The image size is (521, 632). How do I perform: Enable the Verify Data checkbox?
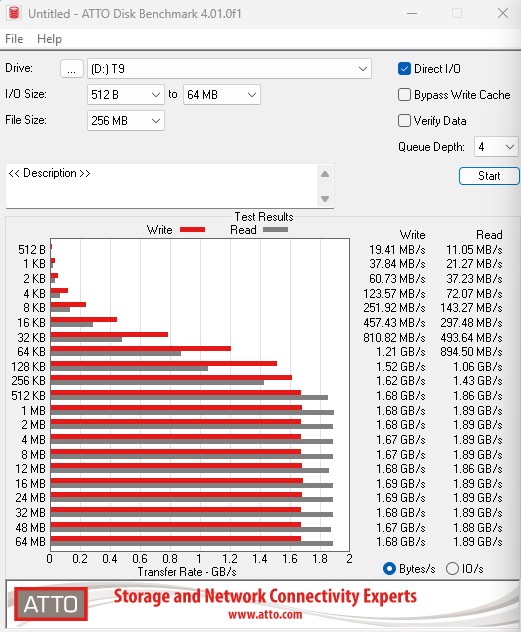pyautogui.click(x=404, y=121)
